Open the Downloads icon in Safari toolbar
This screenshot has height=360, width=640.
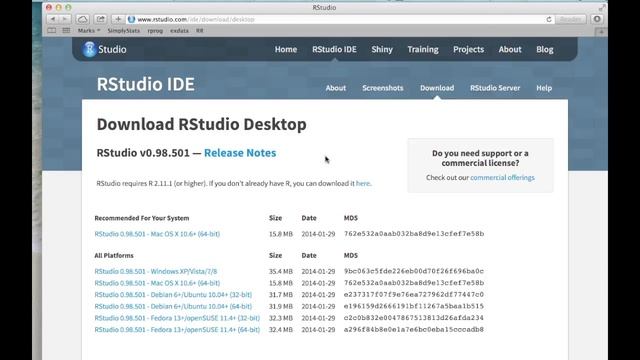tap(597, 19)
